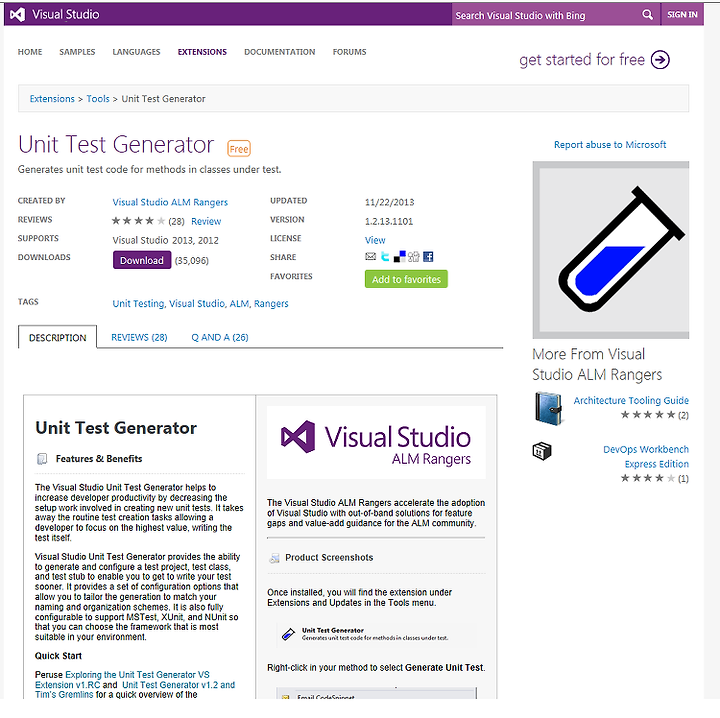
Task: Click the Unit Testing tag
Action: pos(138,303)
